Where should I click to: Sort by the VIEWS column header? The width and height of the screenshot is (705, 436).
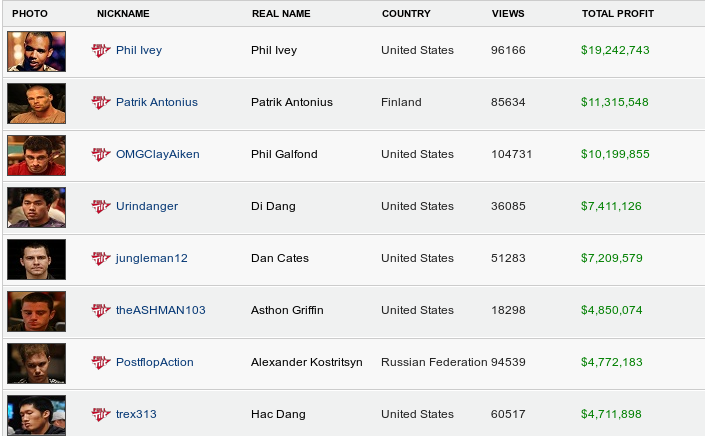click(508, 13)
